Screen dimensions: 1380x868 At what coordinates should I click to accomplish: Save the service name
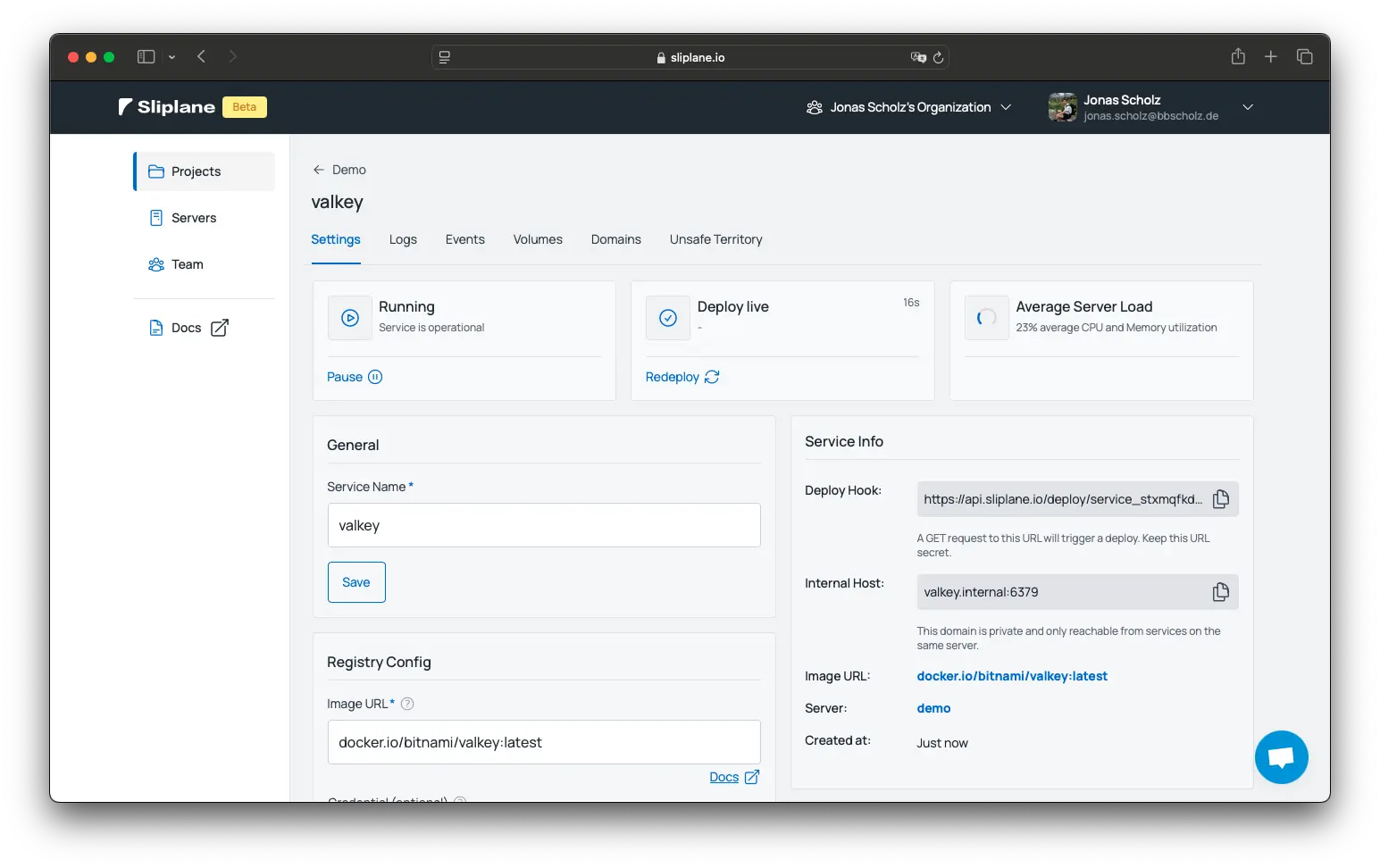point(356,582)
